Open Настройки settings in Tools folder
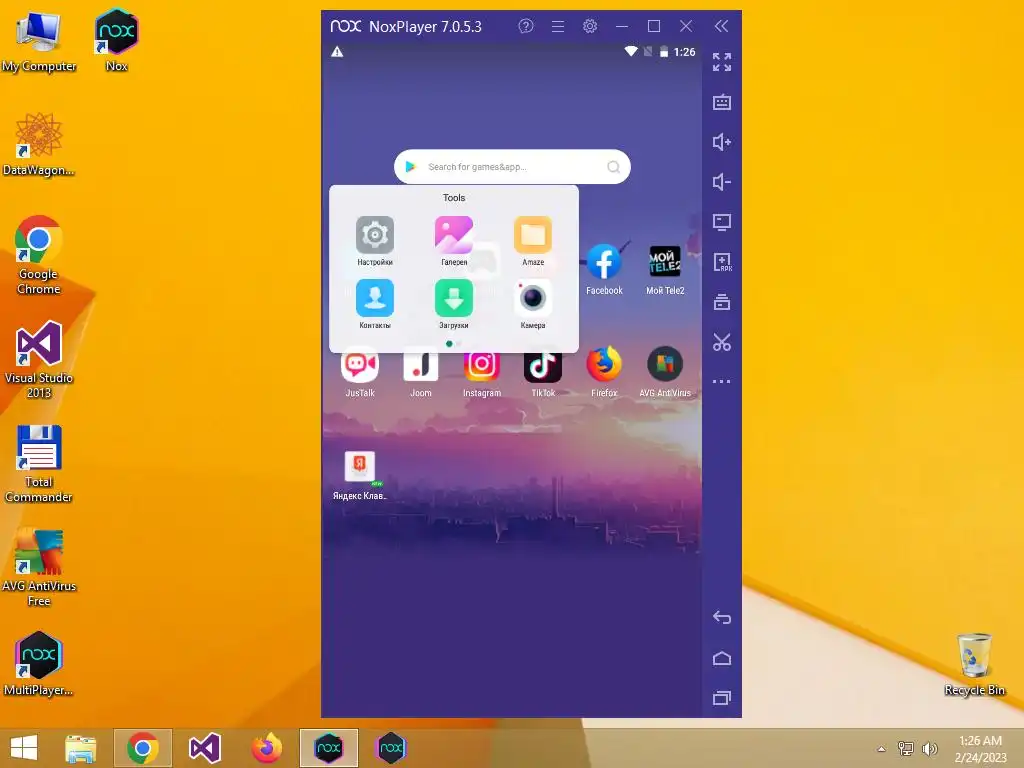Image resolution: width=1024 pixels, height=768 pixels. (375, 240)
